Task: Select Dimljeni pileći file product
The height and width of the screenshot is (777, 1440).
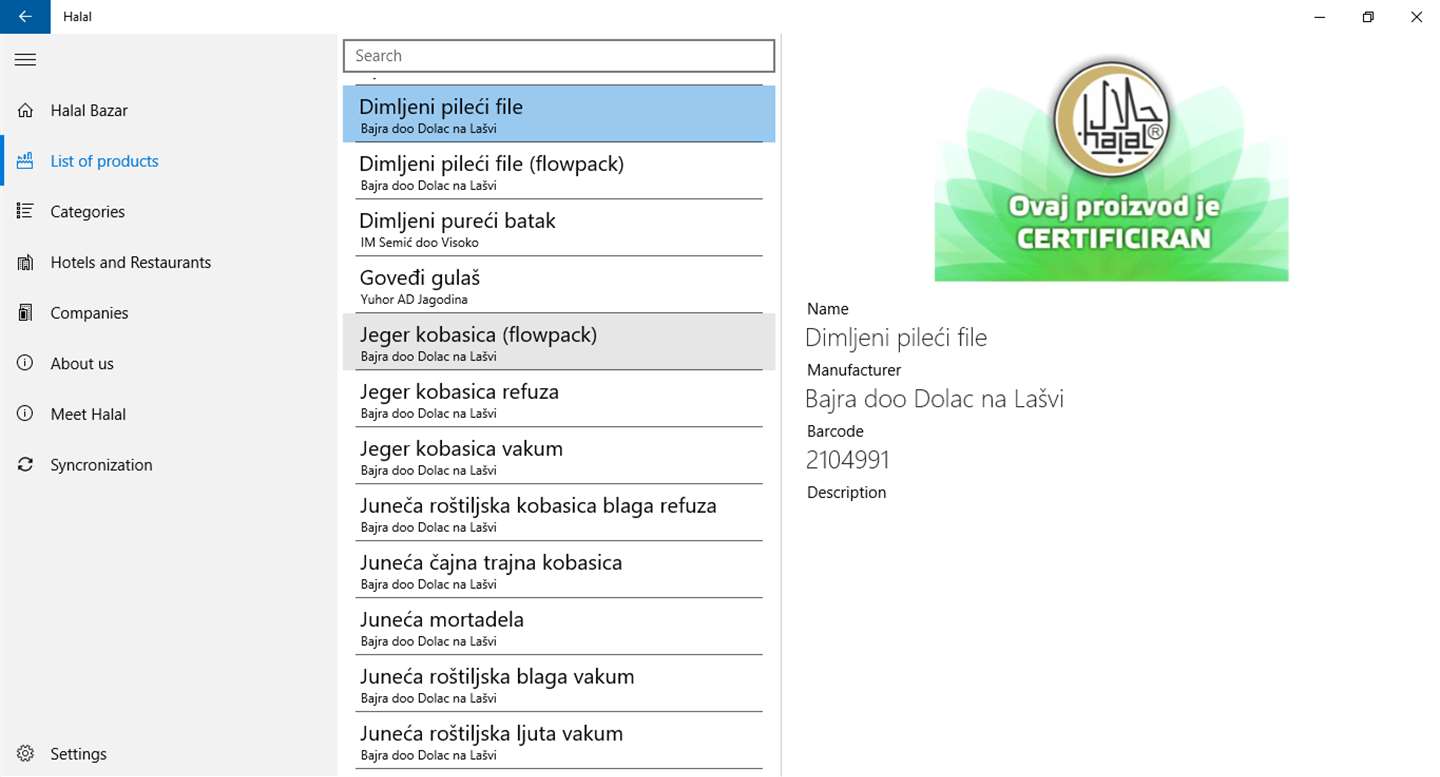Action: (x=559, y=114)
